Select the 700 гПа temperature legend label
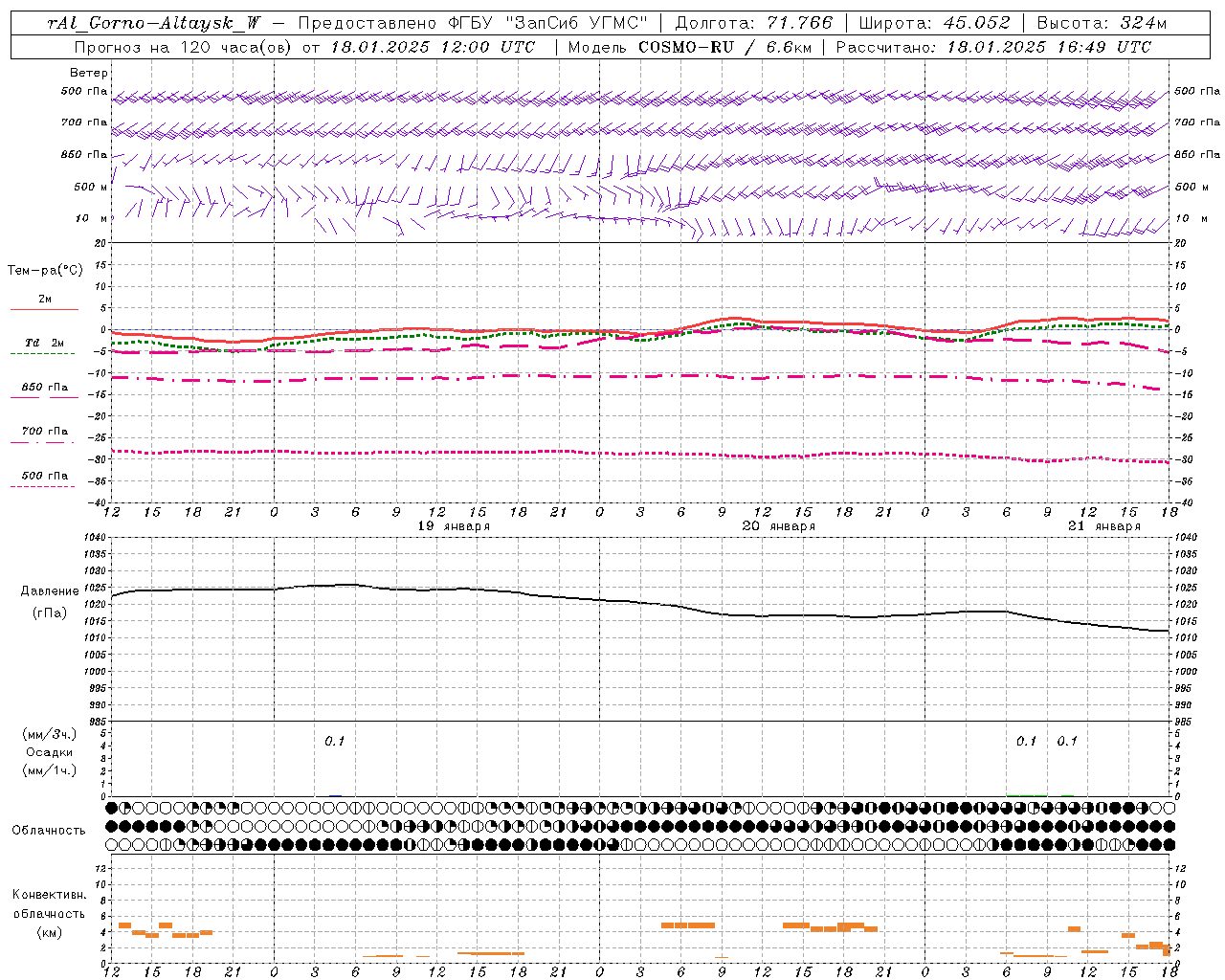 44,432
